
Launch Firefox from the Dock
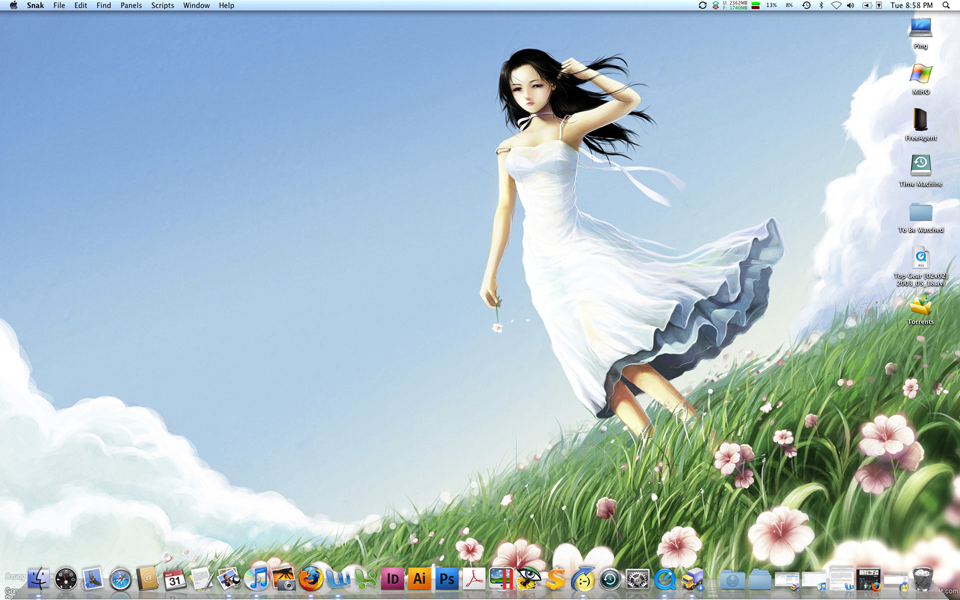tap(311, 579)
